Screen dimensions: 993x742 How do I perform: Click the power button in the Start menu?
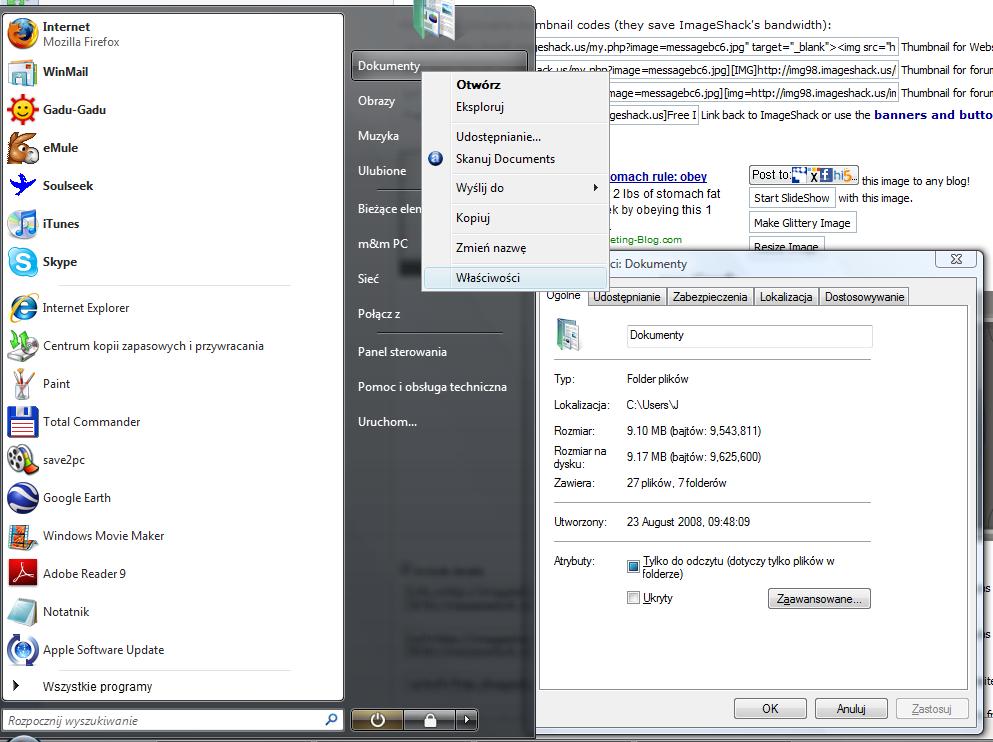pos(377,719)
